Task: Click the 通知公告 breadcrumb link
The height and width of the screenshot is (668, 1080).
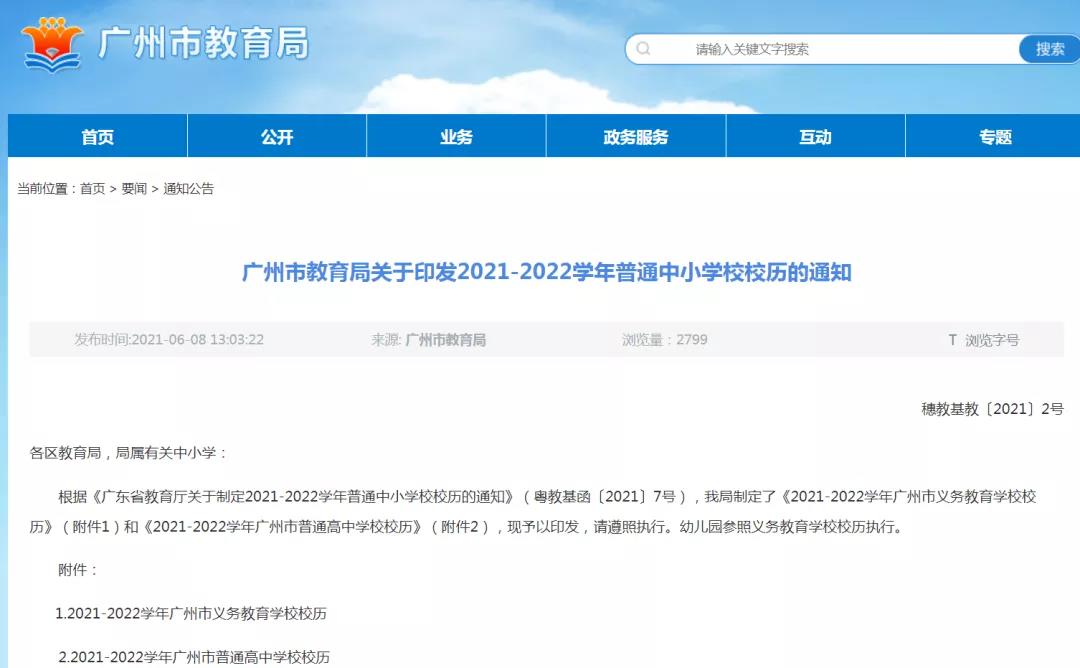Action: [x=189, y=189]
